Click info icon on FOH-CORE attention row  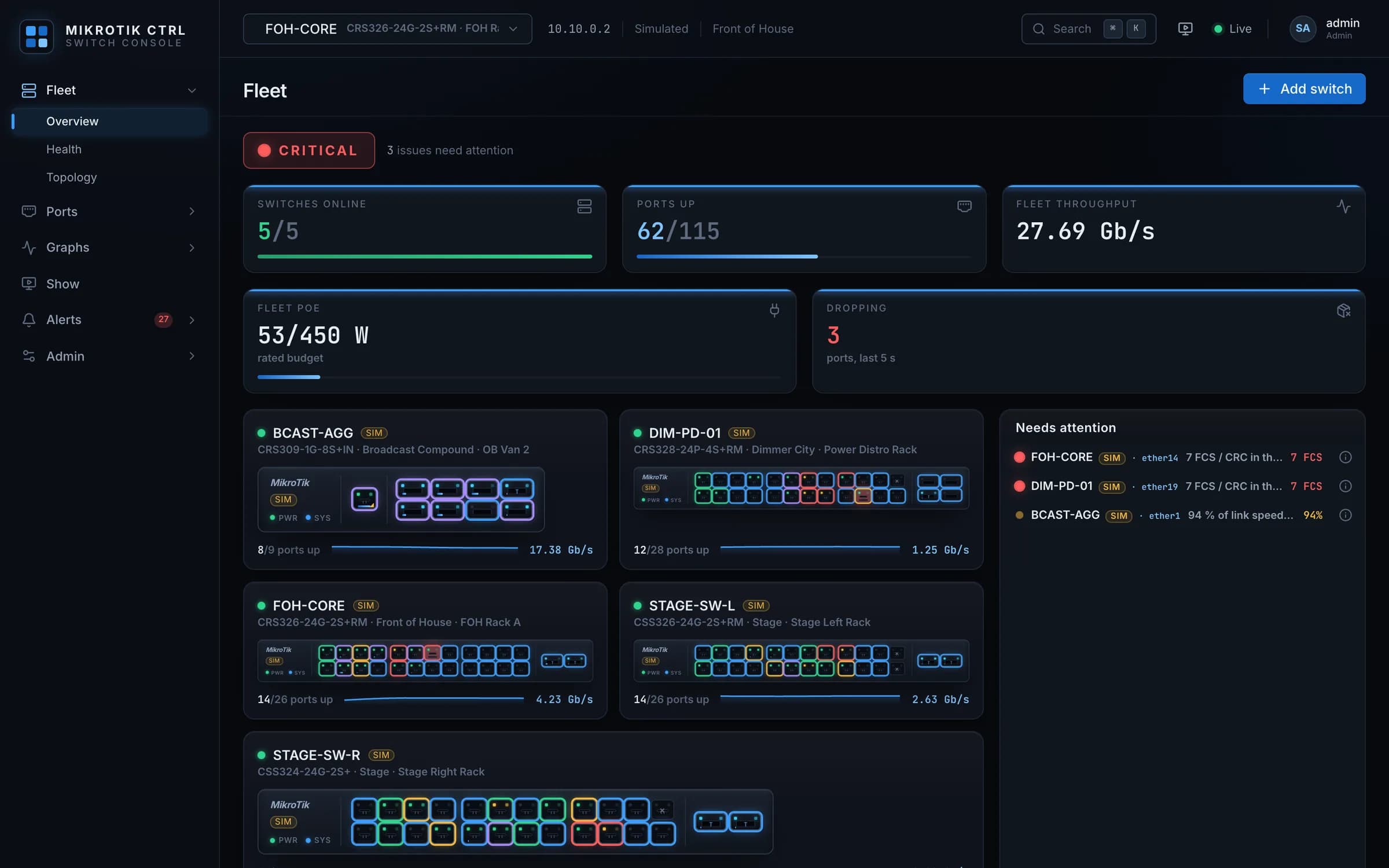[1346, 457]
